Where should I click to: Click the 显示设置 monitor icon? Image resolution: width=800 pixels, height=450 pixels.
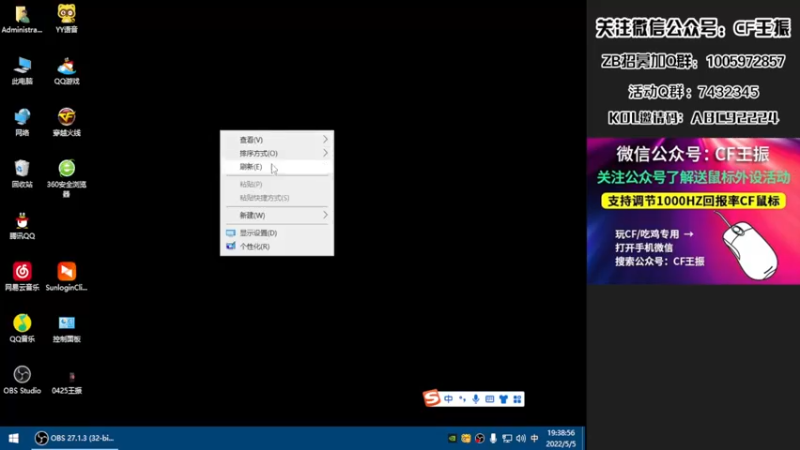tap(231, 233)
